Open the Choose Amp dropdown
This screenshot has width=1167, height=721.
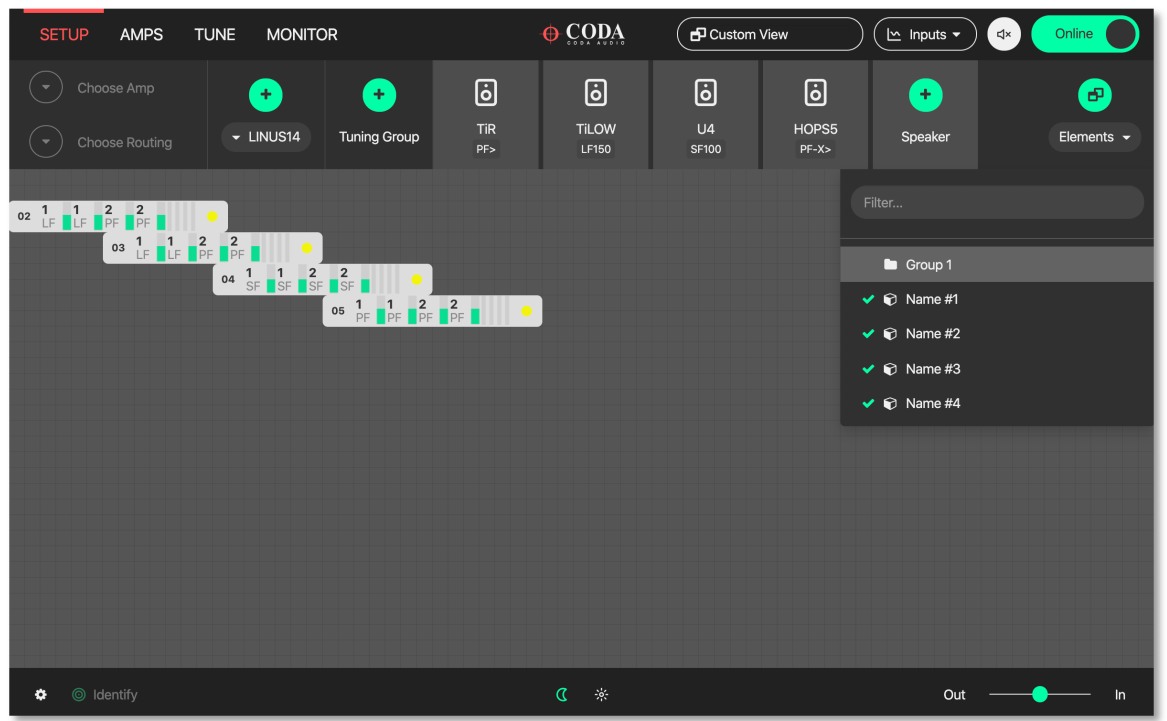click(46, 88)
